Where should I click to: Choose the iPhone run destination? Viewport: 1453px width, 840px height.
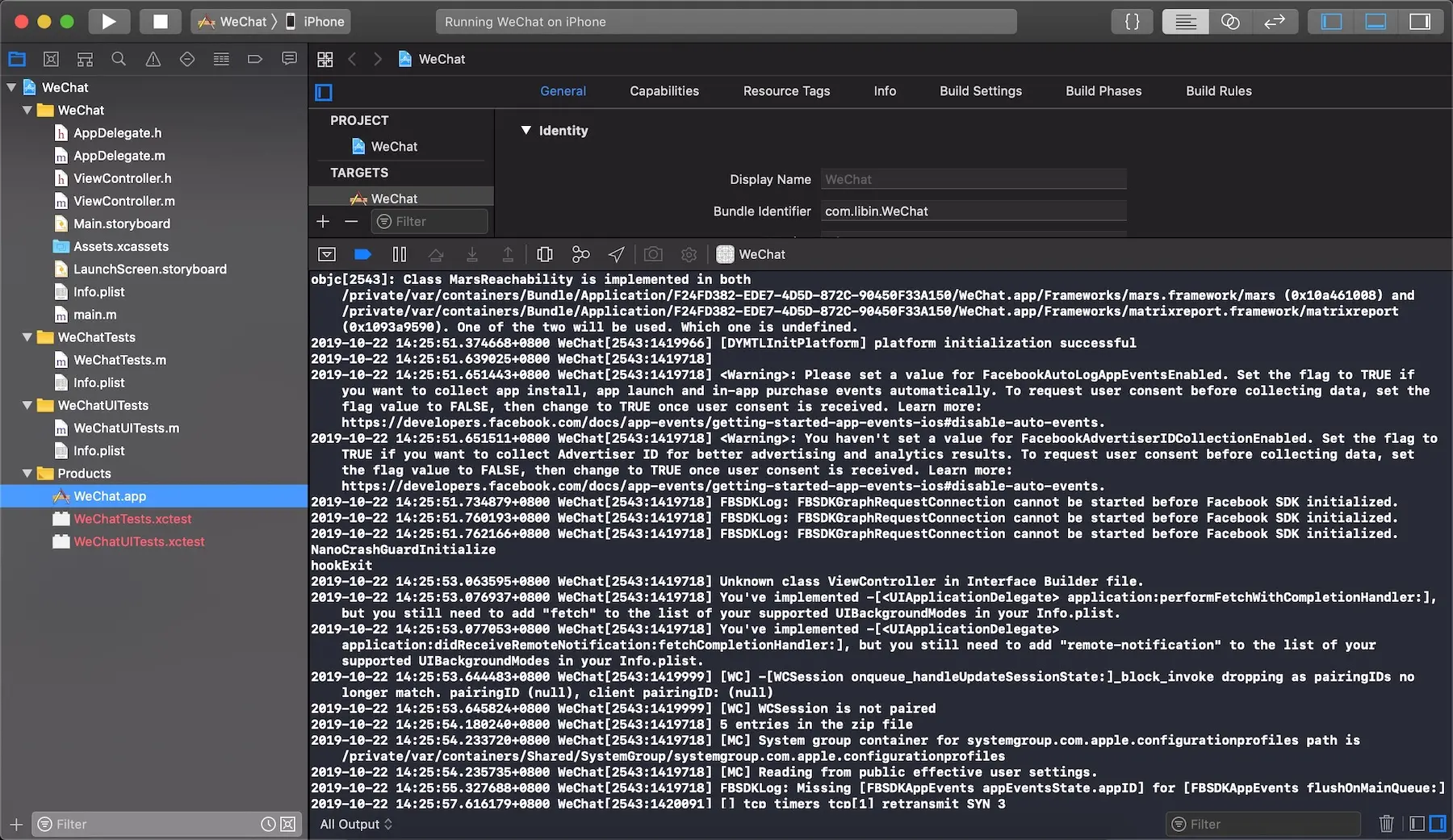click(x=315, y=22)
